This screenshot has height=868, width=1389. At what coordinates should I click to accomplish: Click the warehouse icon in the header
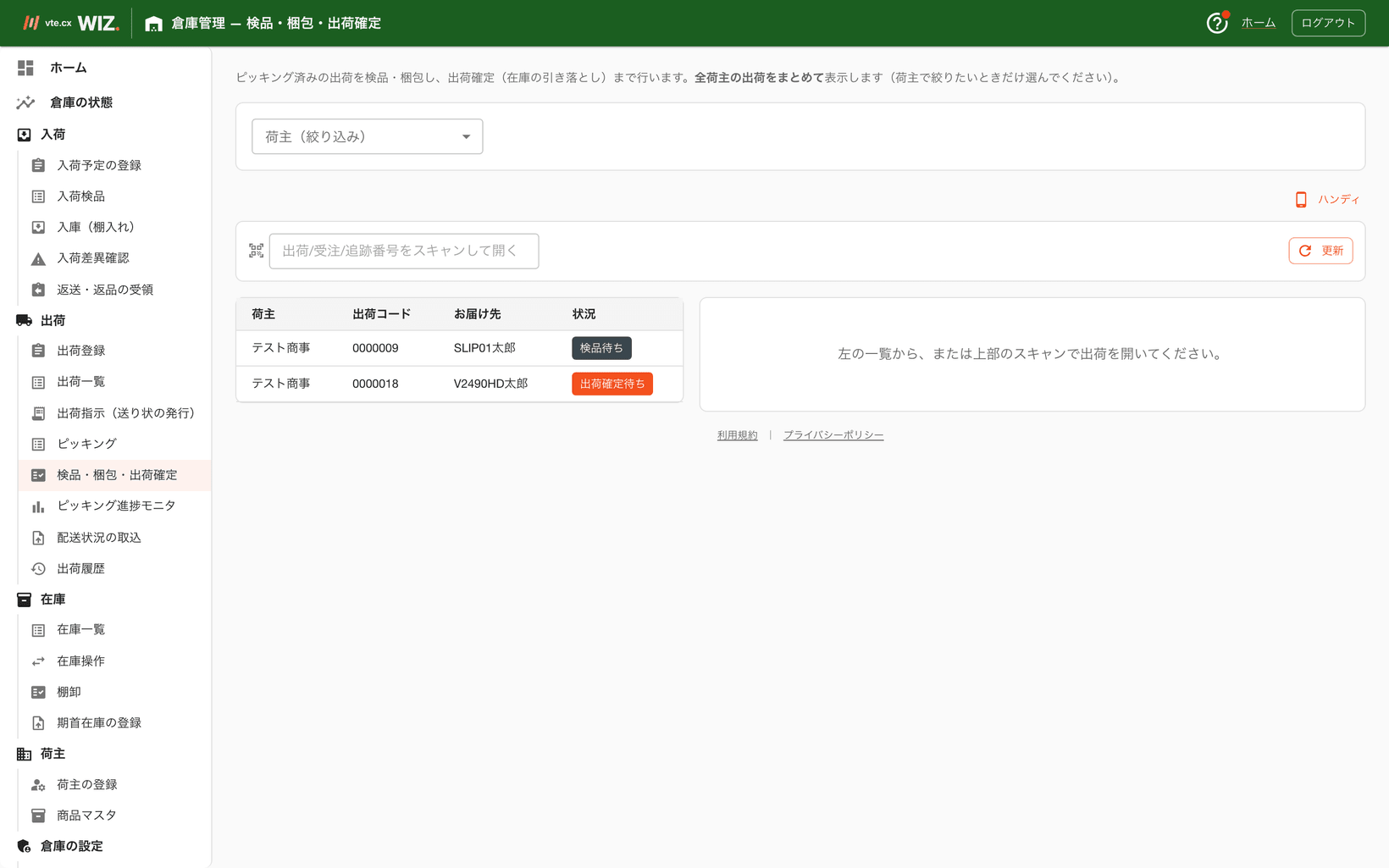[x=153, y=24]
